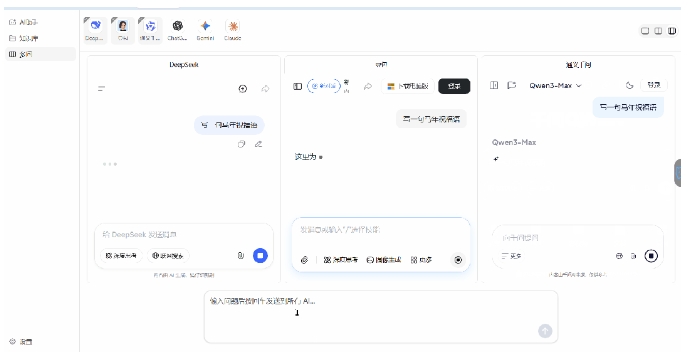Toggle image generation in middle input box

pyautogui.click(x=383, y=260)
